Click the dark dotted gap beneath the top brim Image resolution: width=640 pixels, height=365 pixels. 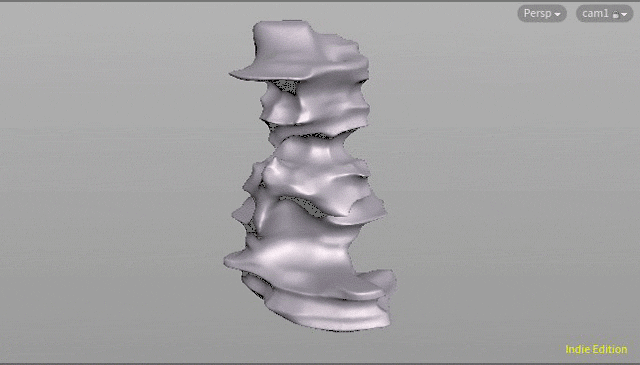286,86
